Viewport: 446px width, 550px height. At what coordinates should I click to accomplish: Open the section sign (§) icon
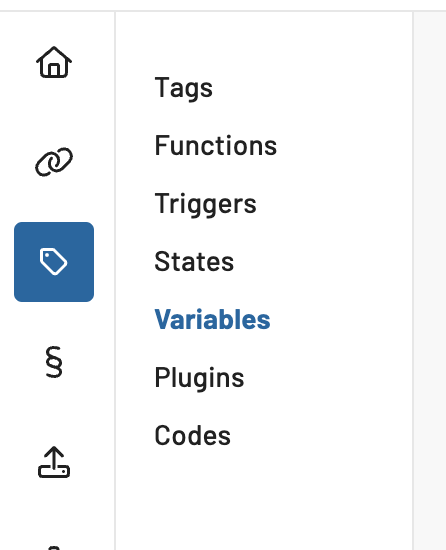[54, 362]
